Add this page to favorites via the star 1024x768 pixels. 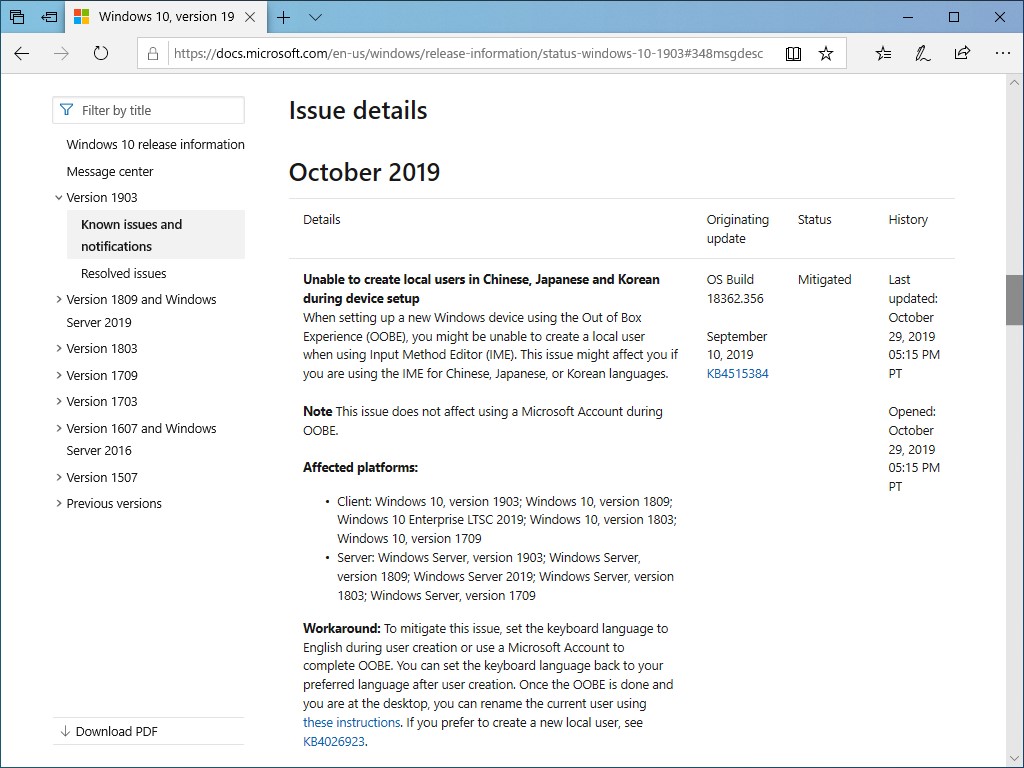tap(827, 53)
